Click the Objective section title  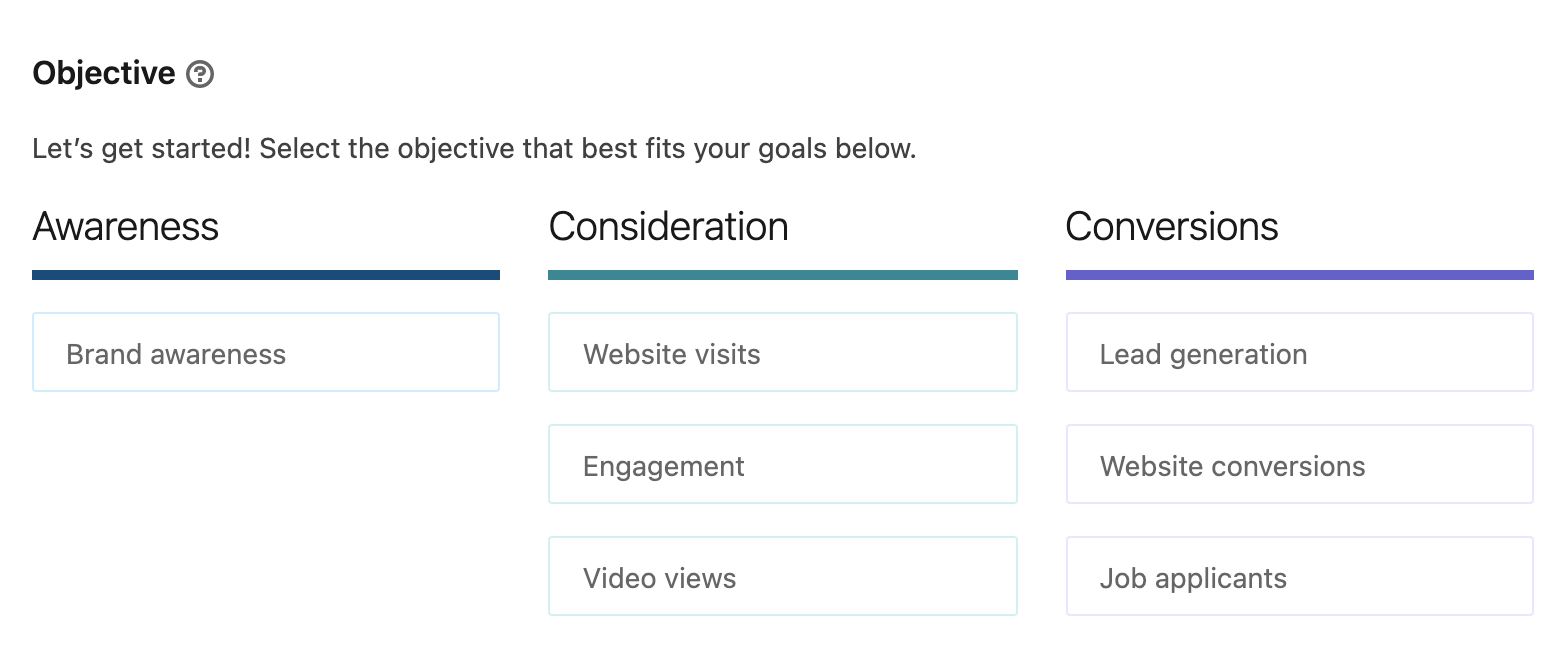pos(104,73)
